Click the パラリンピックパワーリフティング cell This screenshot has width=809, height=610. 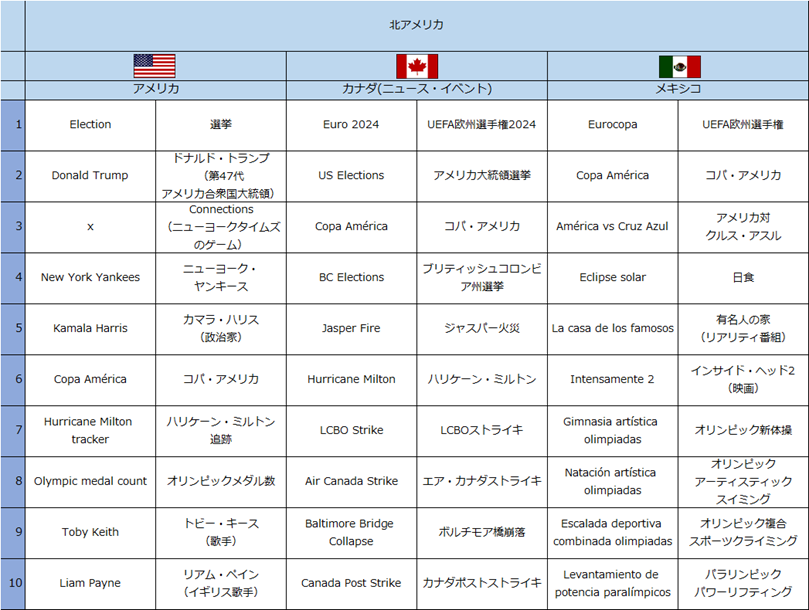(743, 583)
